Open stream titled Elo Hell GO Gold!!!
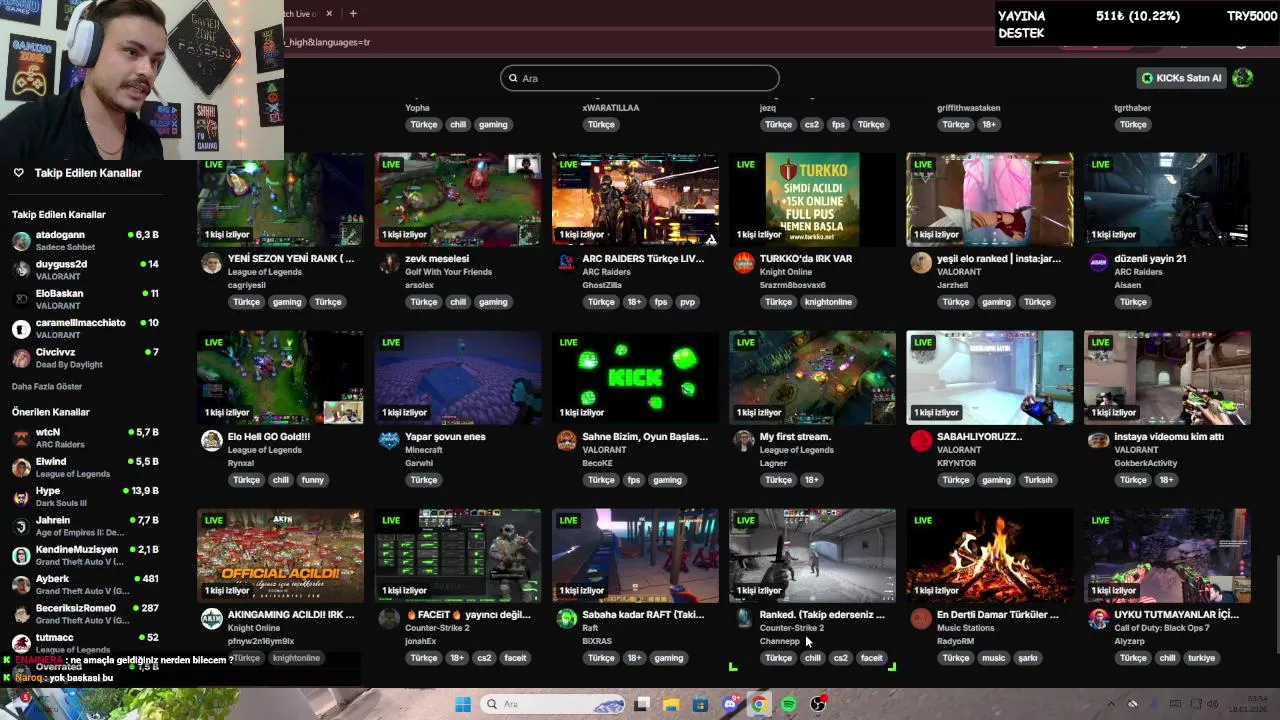 pos(269,437)
